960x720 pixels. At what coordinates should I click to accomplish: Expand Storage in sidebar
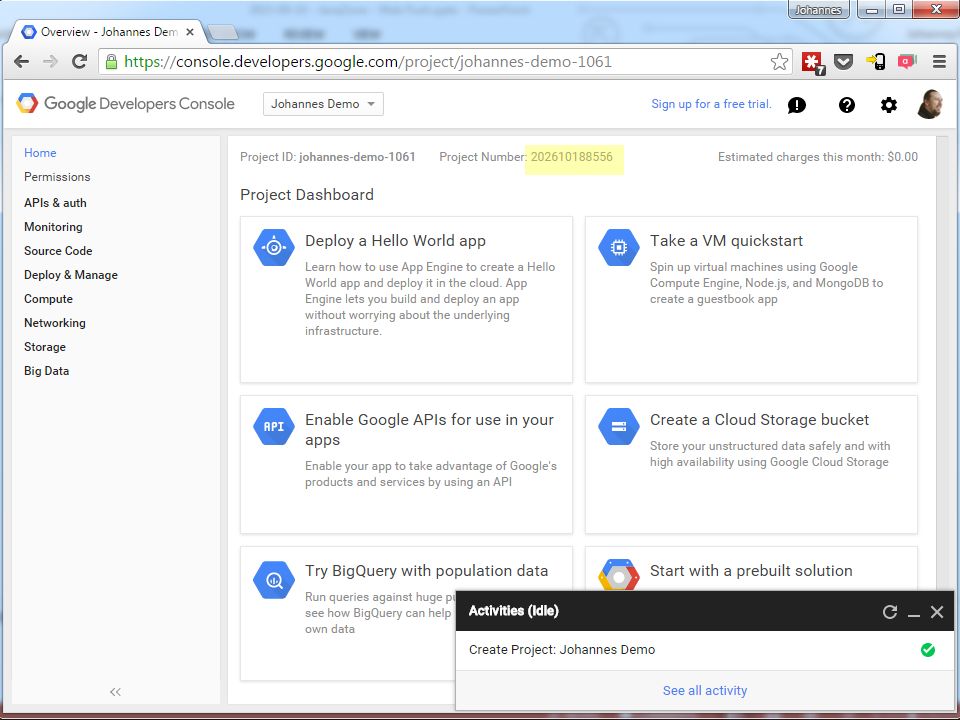coord(45,347)
